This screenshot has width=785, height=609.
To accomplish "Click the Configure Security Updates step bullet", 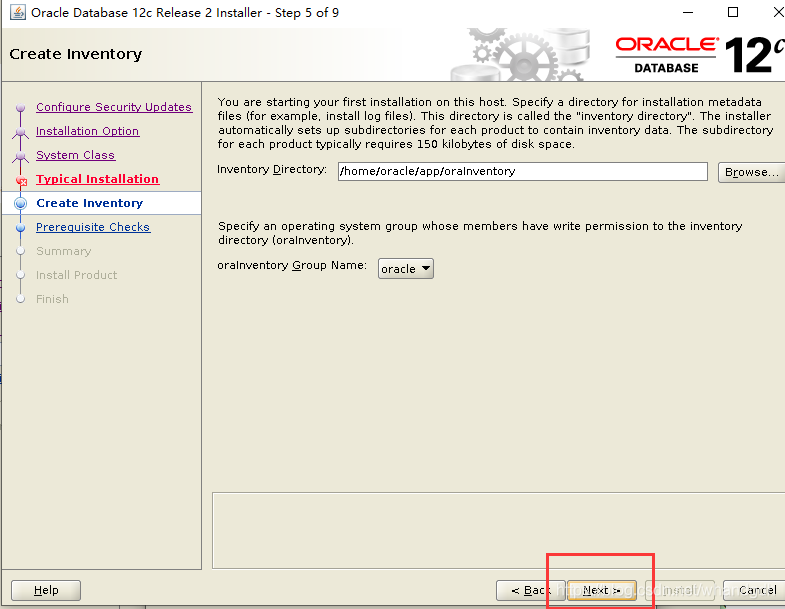I will (x=21, y=108).
